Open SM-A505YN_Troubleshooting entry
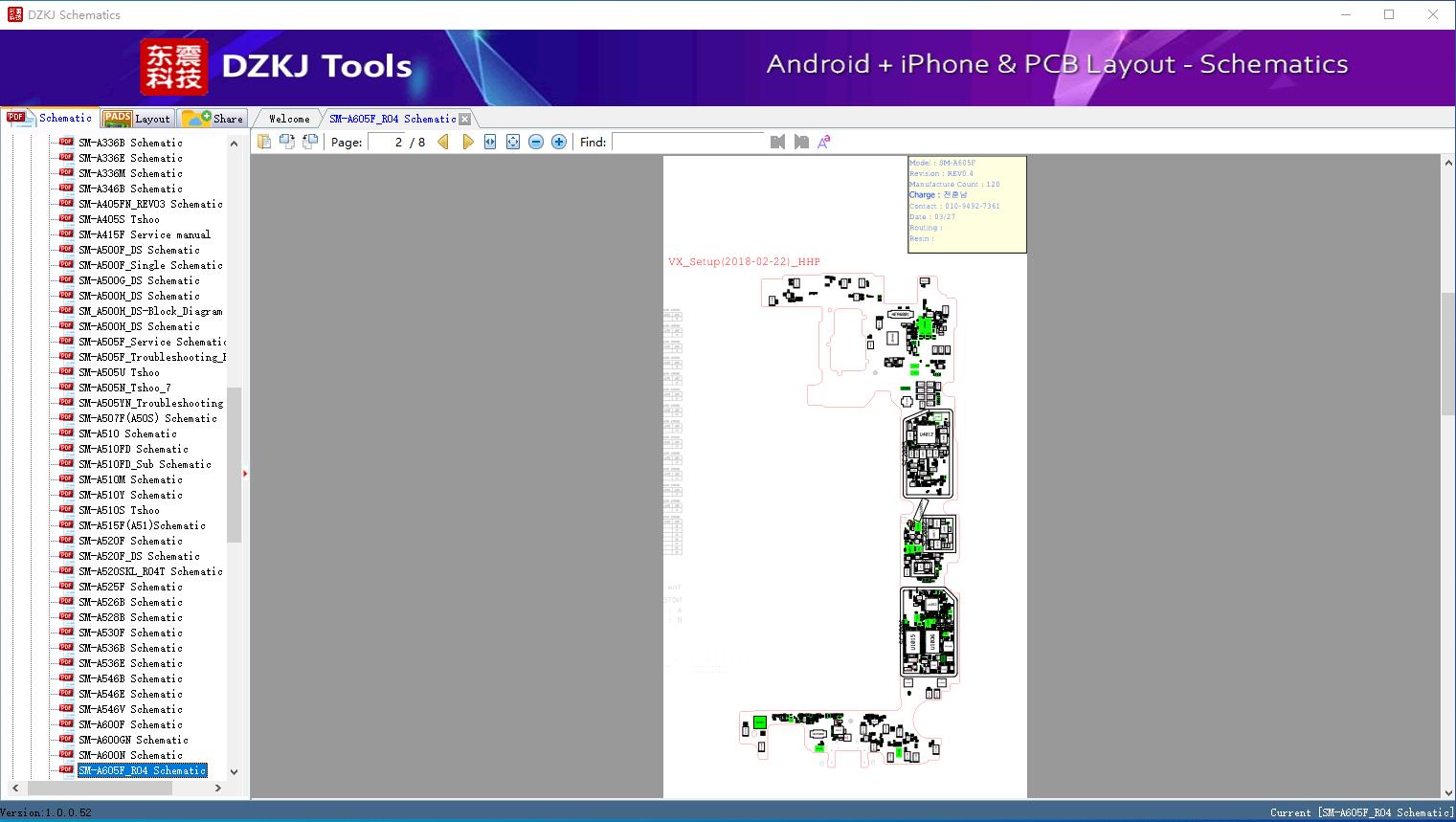This screenshot has width=1456, height=822. click(150, 403)
